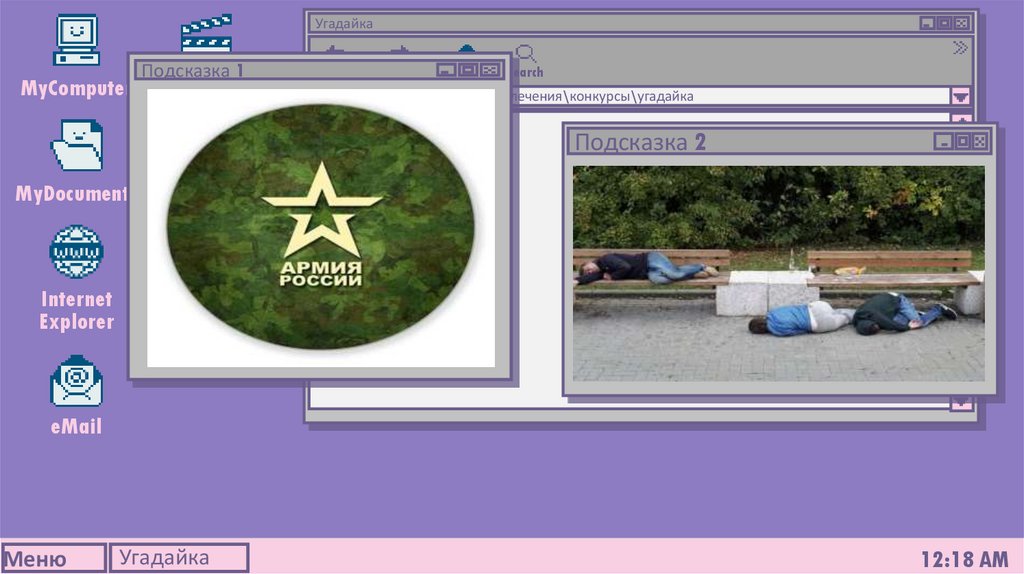Minimize the Угадайка window
1024x574 pixels.
[927, 23]
